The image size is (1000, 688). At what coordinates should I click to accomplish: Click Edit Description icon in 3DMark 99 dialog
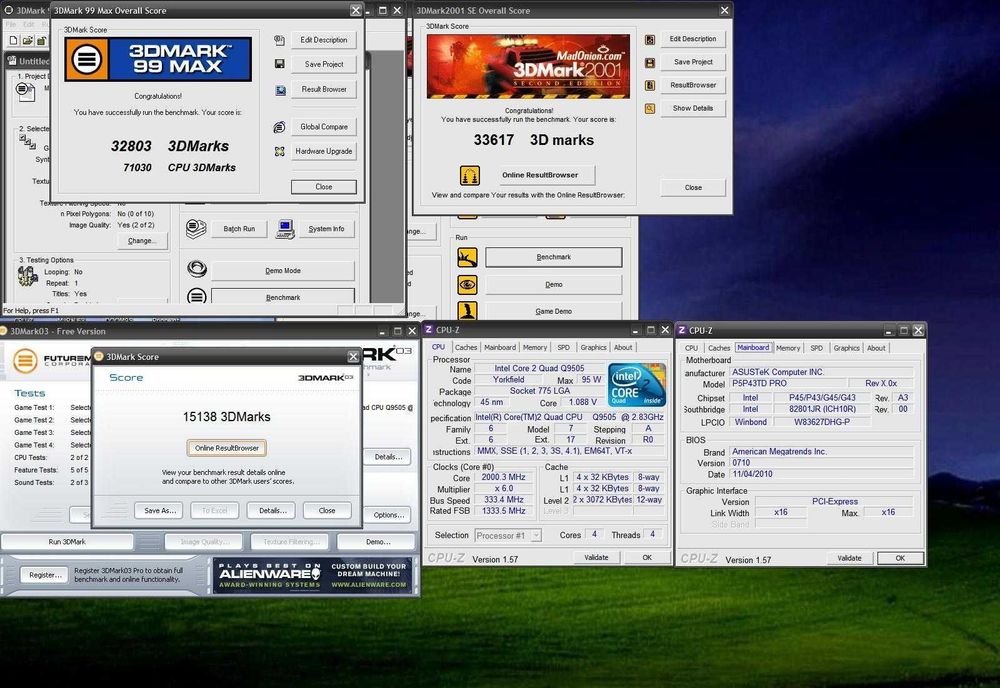(279, 40)
